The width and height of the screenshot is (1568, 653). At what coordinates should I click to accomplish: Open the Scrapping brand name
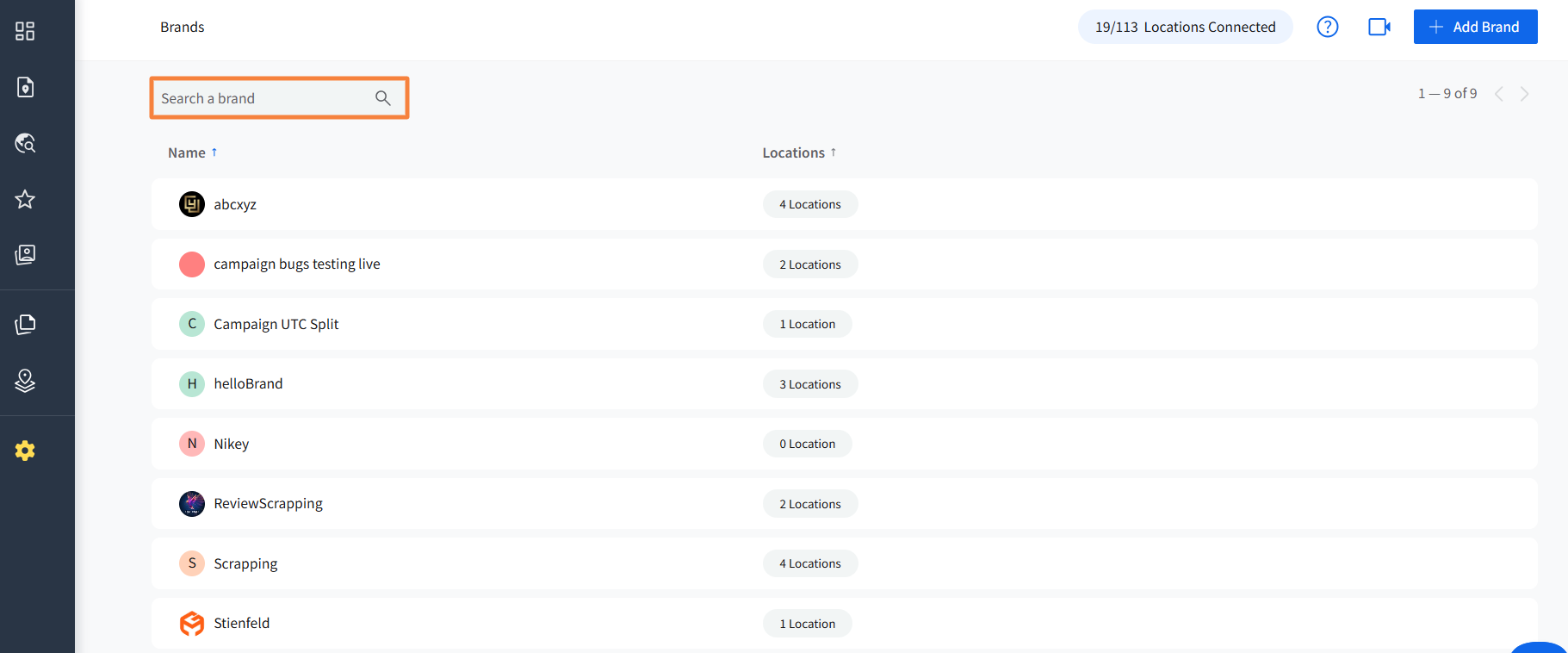coord(245,563)
